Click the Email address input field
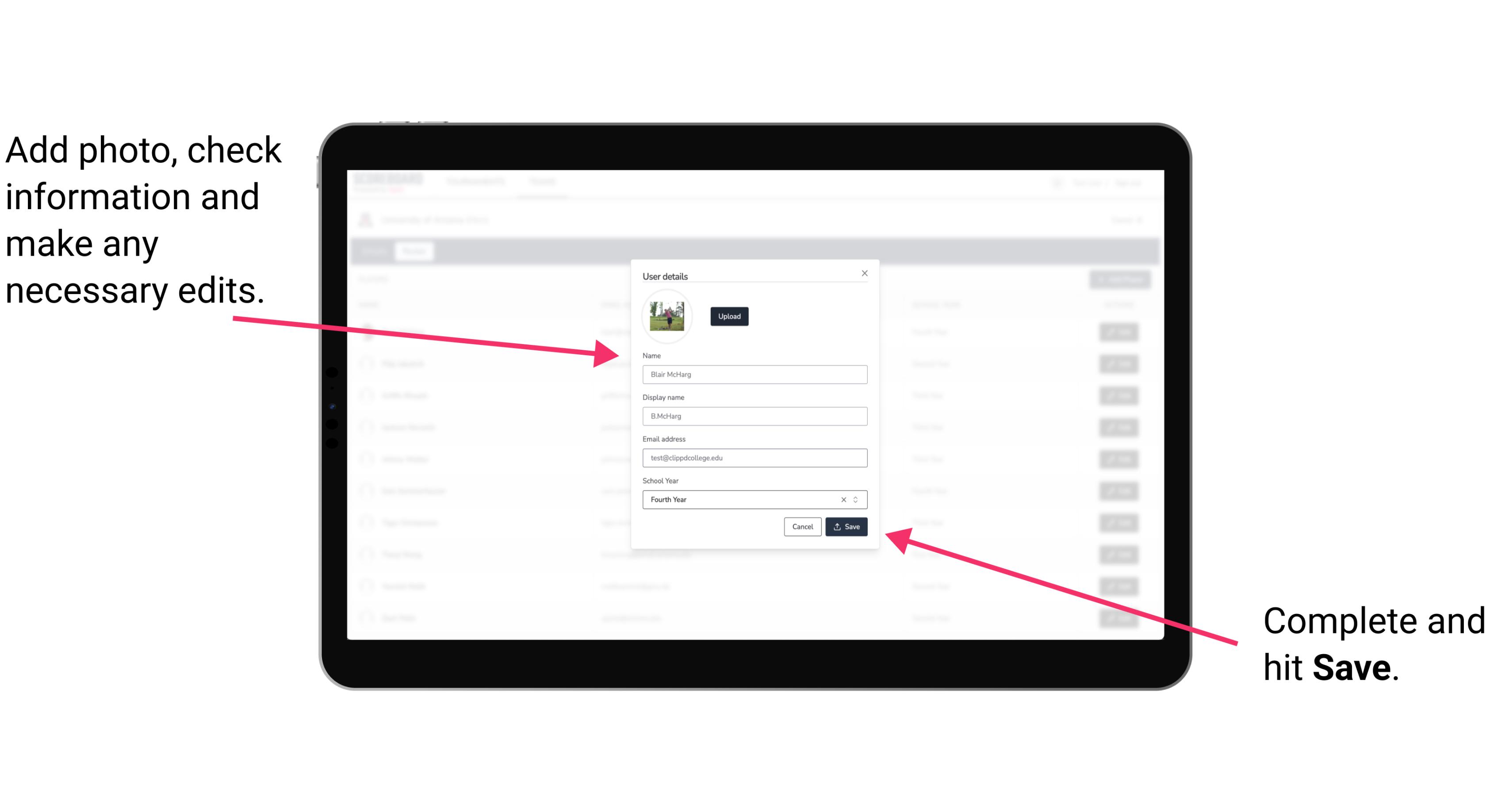This screenshot has width=1509, height=812. 753,458
